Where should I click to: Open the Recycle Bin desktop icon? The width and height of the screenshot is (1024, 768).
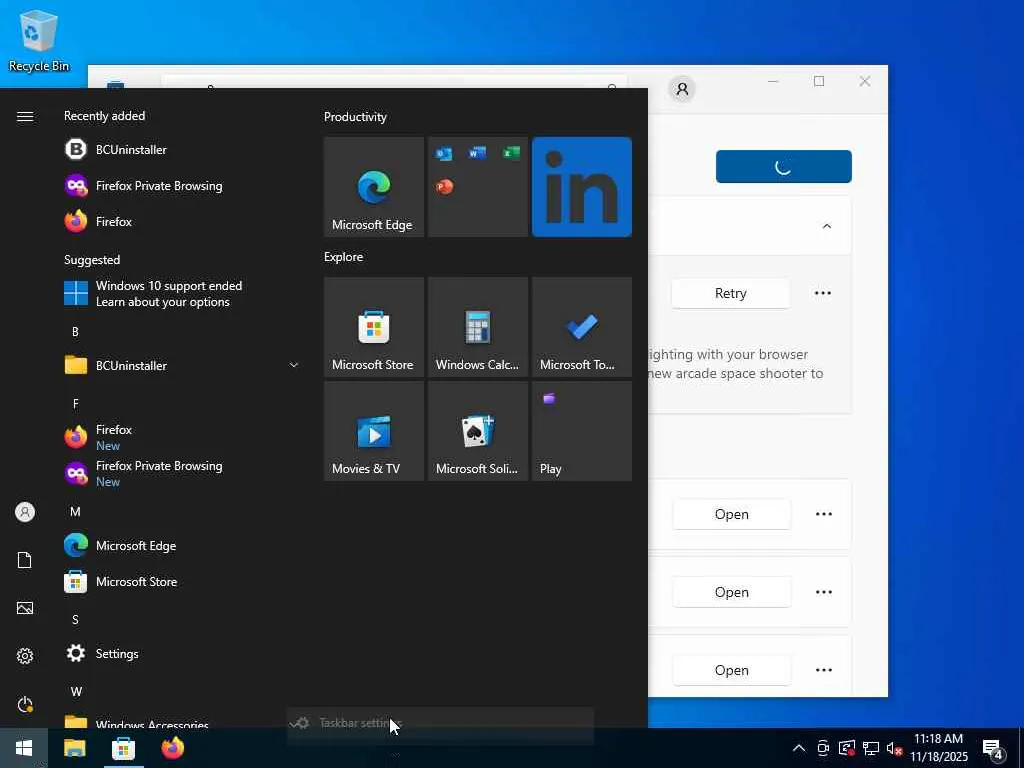click(39, 40)
